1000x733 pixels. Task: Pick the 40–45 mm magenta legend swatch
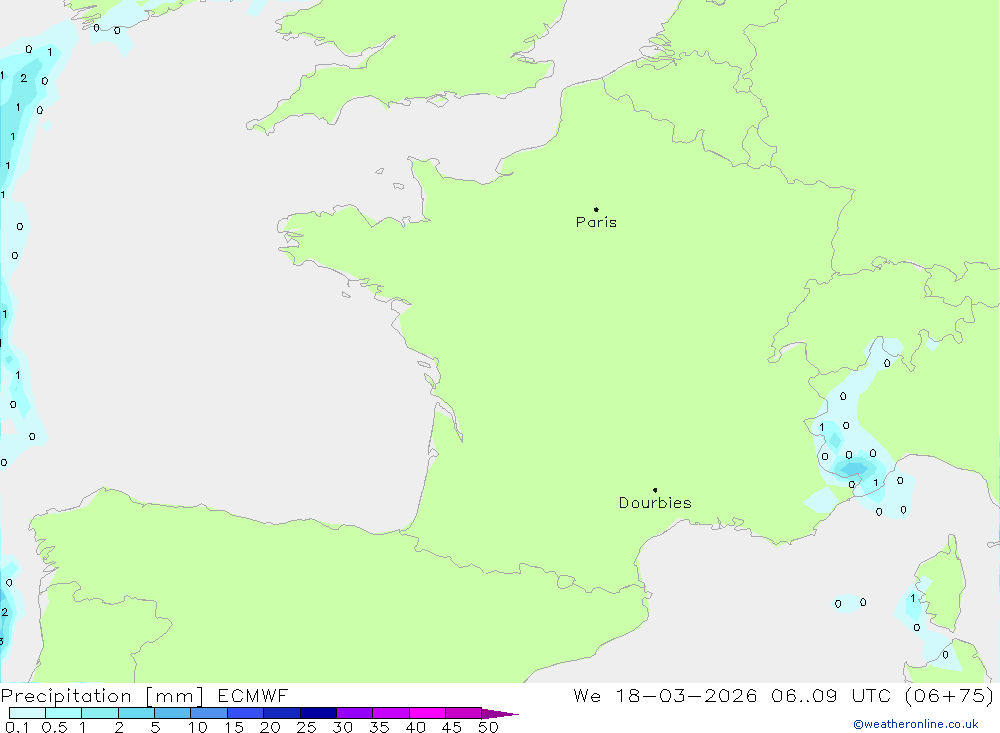pyautogui.click(x=427, y=713)
